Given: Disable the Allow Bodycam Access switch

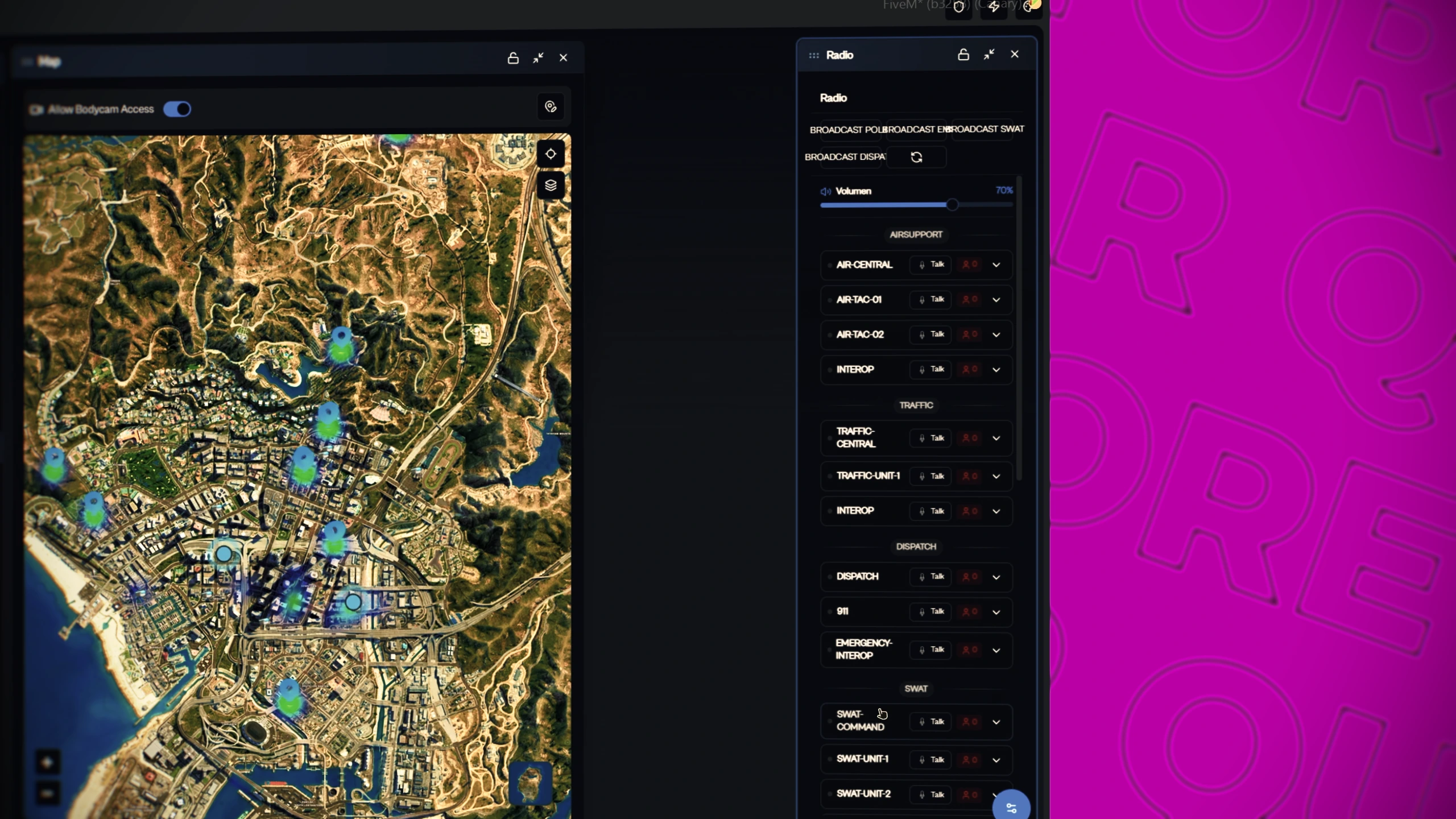Looking at the screenshot, I should click(177, 109).
